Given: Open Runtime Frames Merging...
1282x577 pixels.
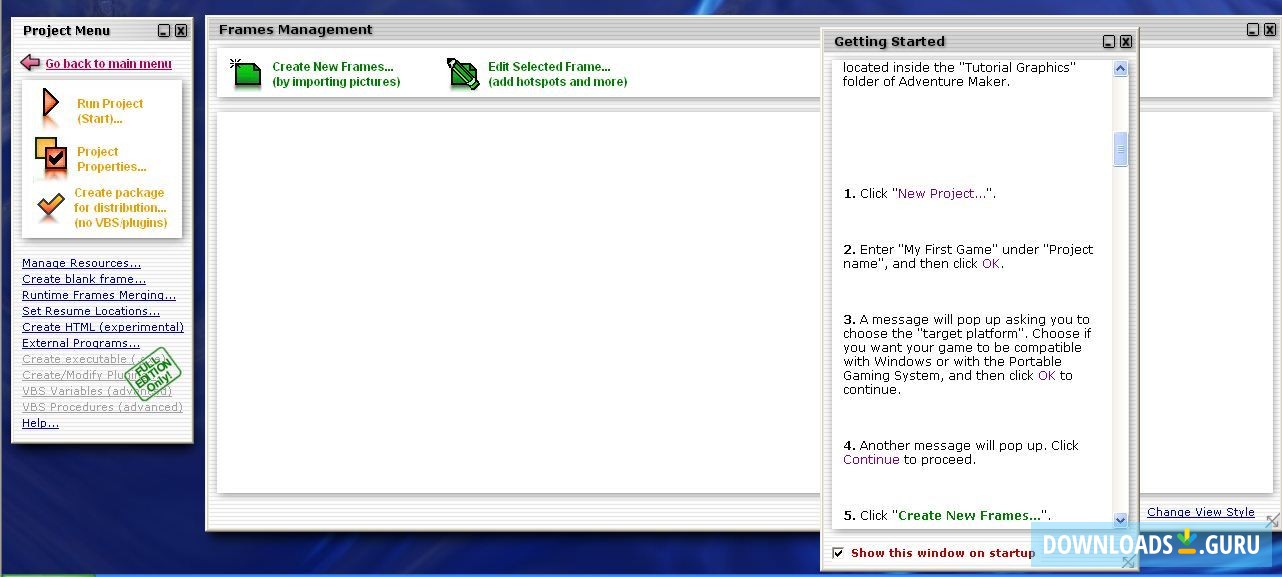Looking at the screenshot, I should tap(99, 295).
